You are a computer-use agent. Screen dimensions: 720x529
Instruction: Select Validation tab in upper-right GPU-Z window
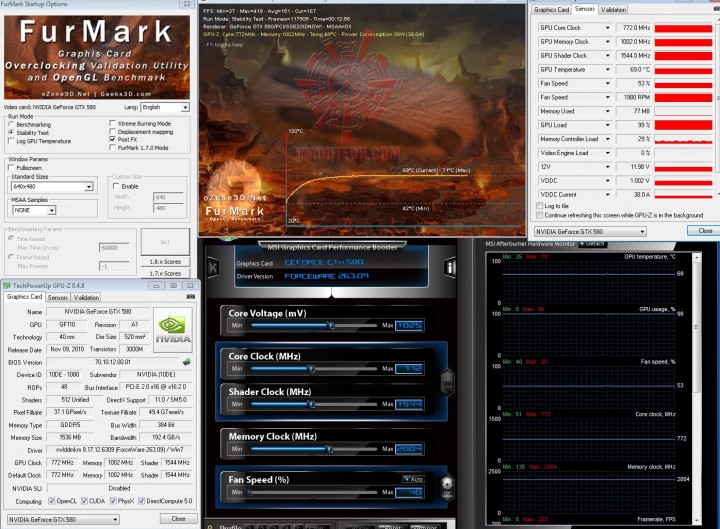613,10
